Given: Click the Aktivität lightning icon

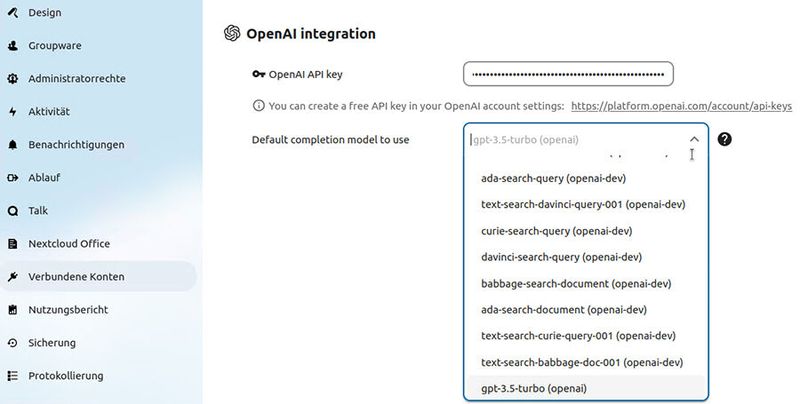Looking at the screenshot, I should click(x=12, y=112).
